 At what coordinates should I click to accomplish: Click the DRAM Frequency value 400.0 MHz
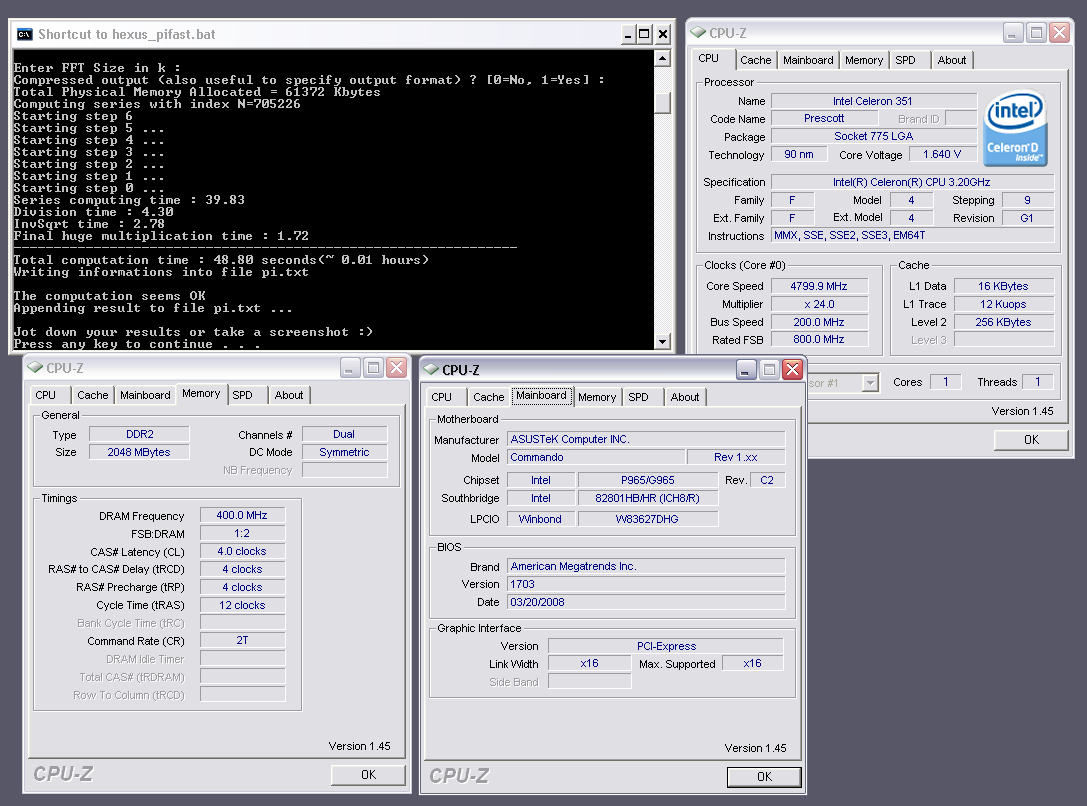[x=242, y=516]
